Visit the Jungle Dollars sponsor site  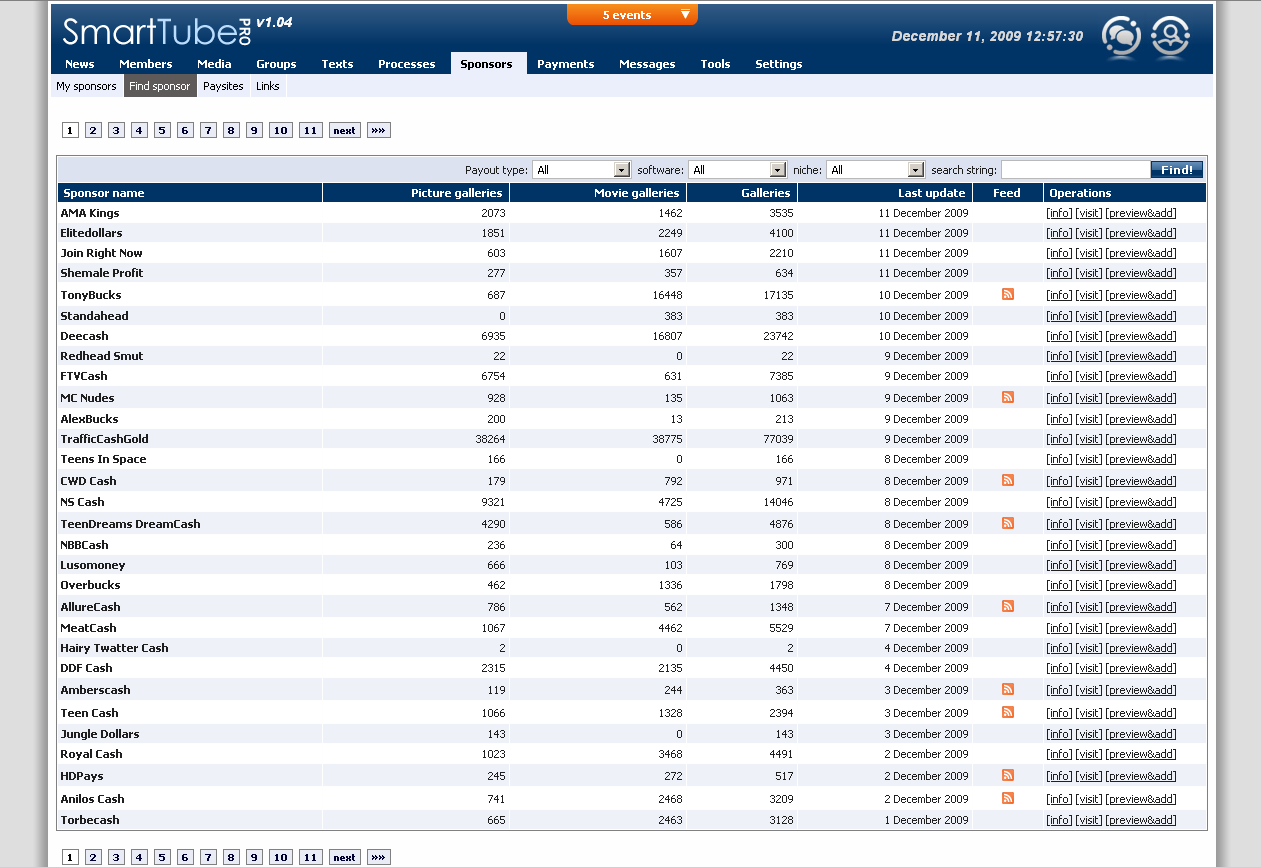tap(1089, 734)
